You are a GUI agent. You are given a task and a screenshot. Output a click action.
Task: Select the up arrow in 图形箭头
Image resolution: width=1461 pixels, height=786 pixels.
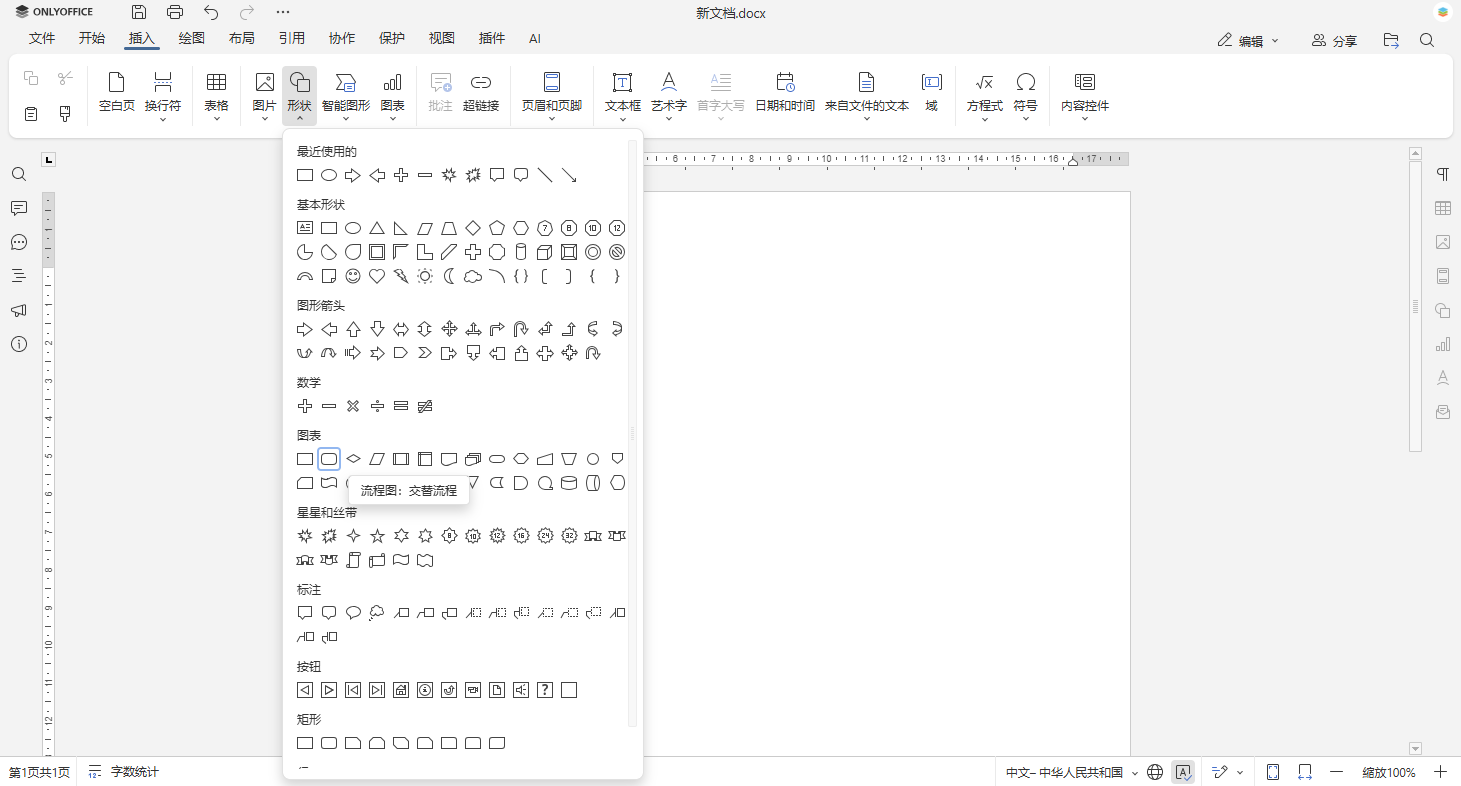353,329
